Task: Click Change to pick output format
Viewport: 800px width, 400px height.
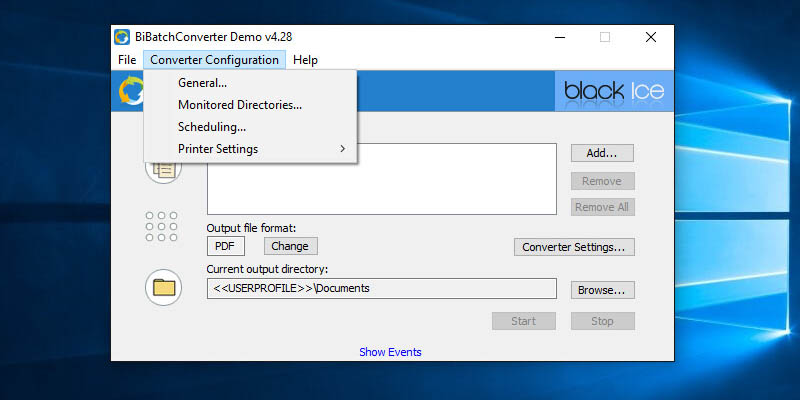Action: click(290, 246)
